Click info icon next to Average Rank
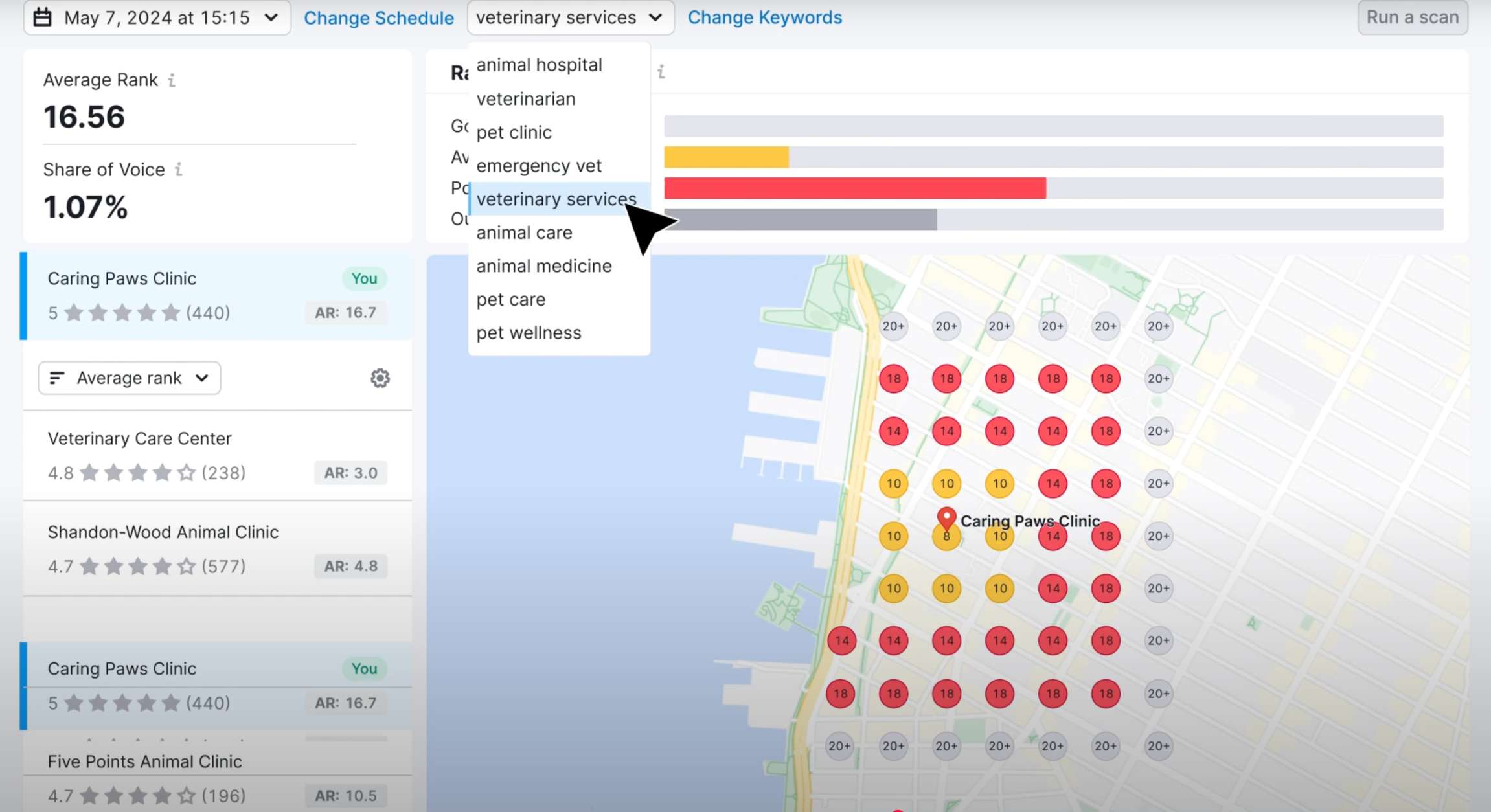 coord(172,80)
